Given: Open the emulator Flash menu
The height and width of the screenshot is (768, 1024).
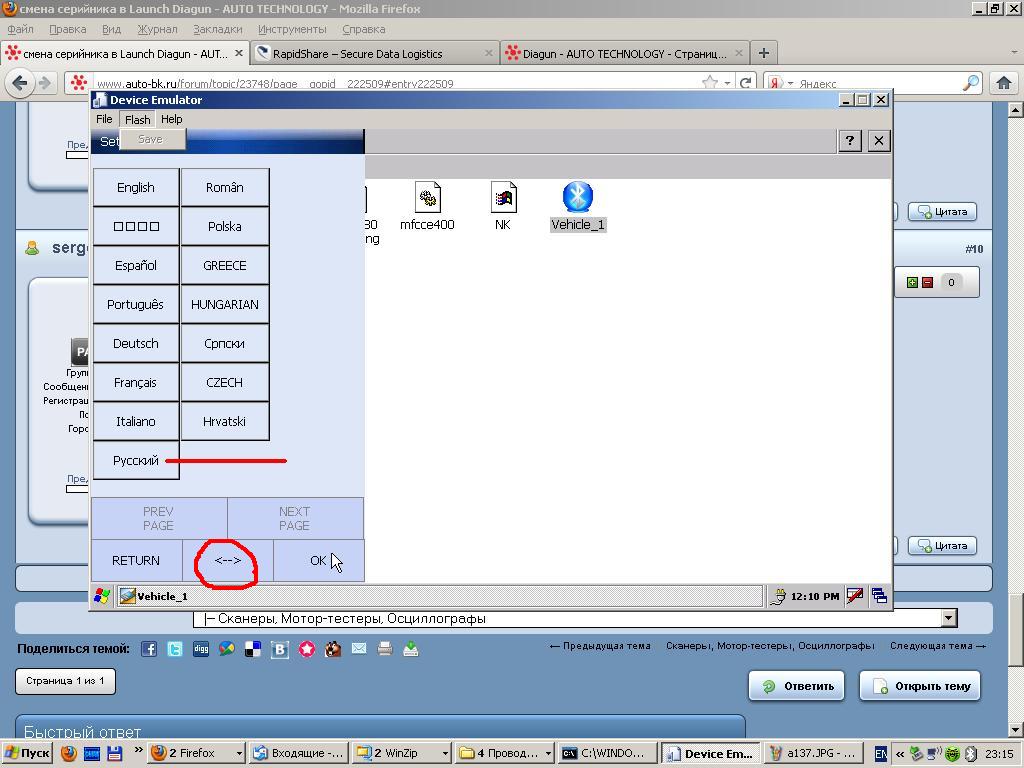Looking at the screenshot, I should (138, 119).
